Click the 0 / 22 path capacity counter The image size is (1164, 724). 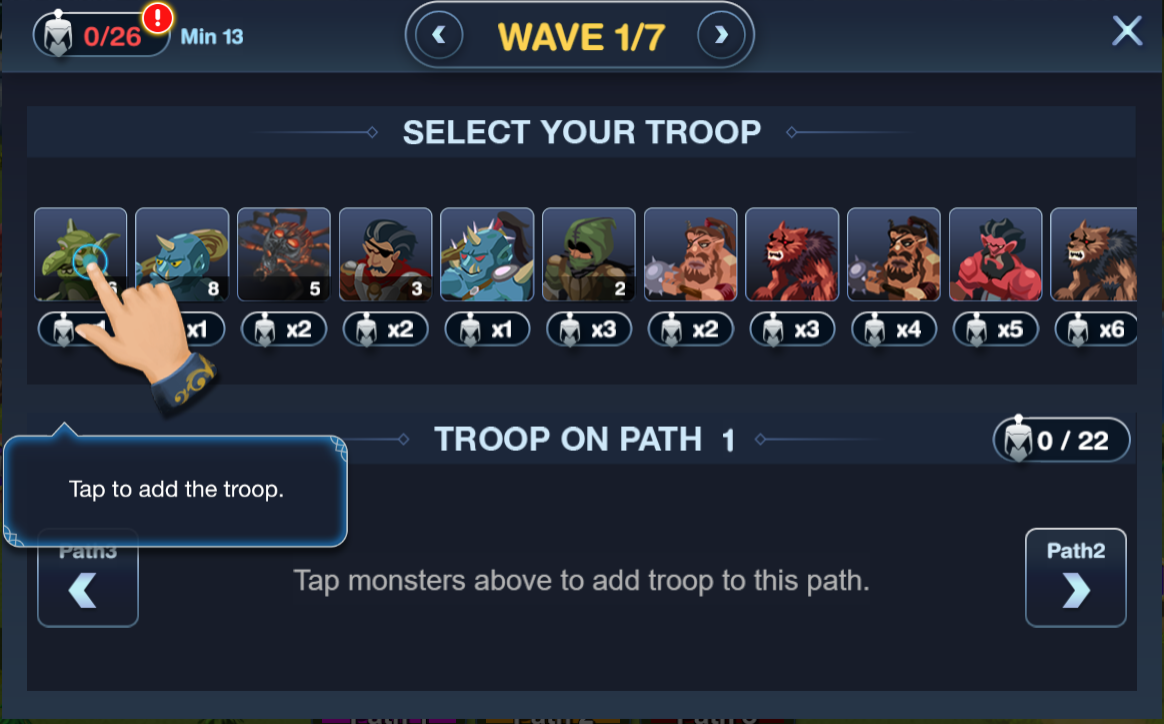(1062, 440)
